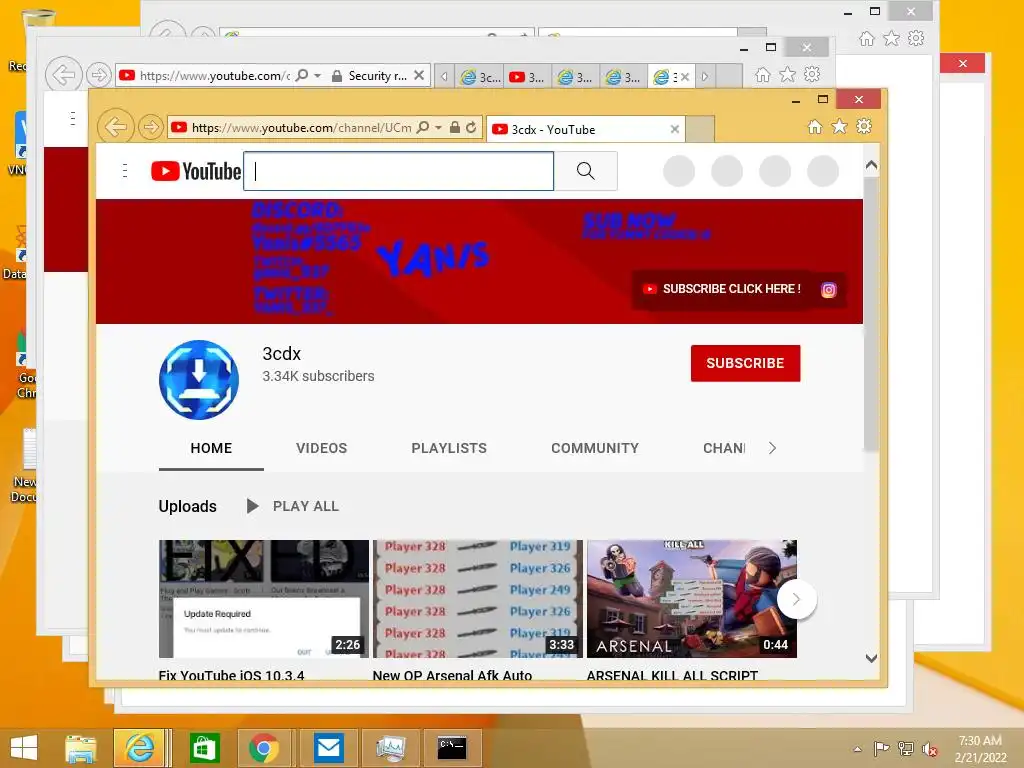Open the 'ARSENAL KILL ALL SCRIPT' thumbnail

pyautogui.click(x=692, y=598)
